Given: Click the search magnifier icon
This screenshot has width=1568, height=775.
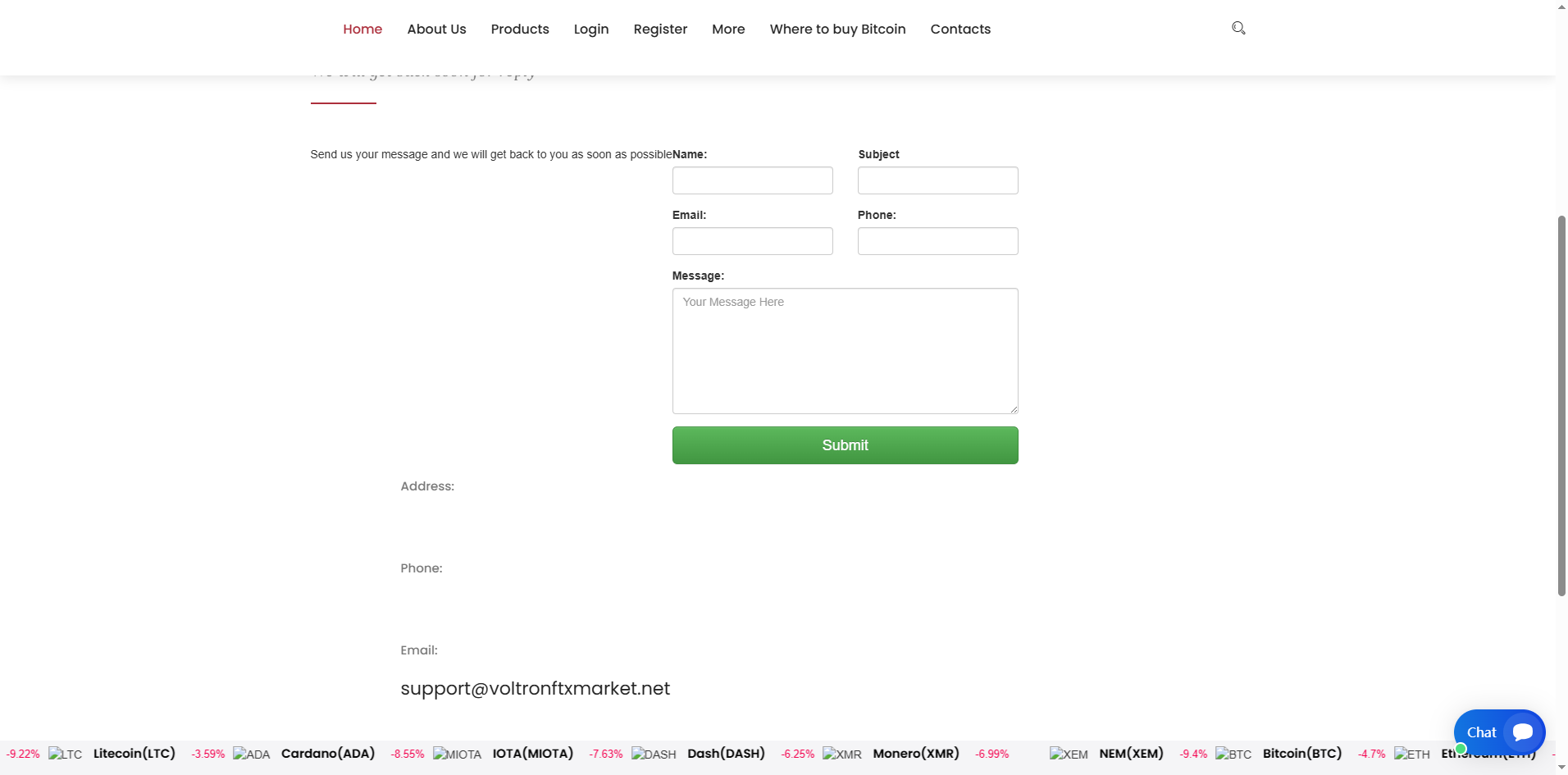Looking at the screenshot, I should (x=1238, y=28).
